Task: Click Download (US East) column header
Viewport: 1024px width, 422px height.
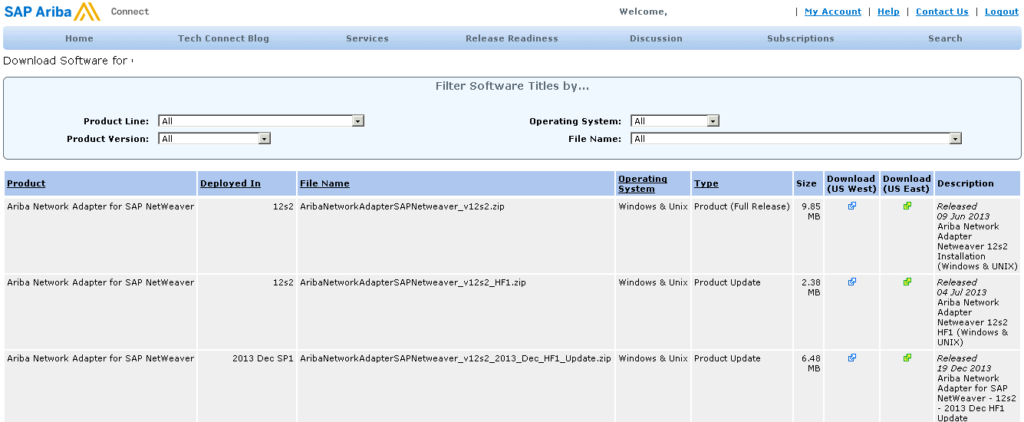Action: tap(906, 184)
